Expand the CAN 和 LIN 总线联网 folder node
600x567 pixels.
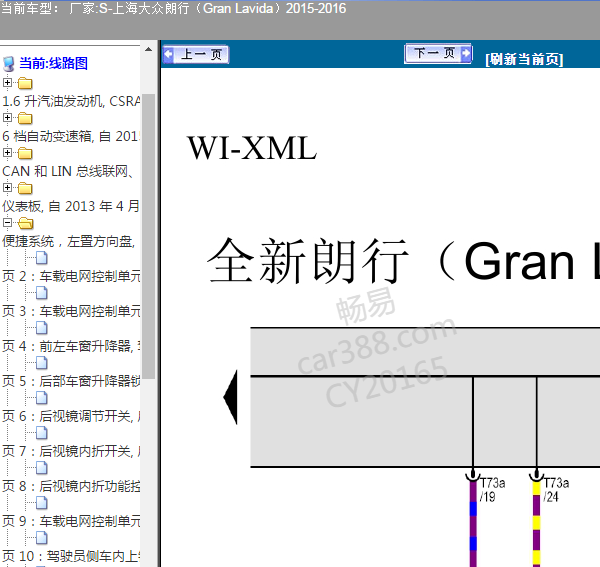7,152
